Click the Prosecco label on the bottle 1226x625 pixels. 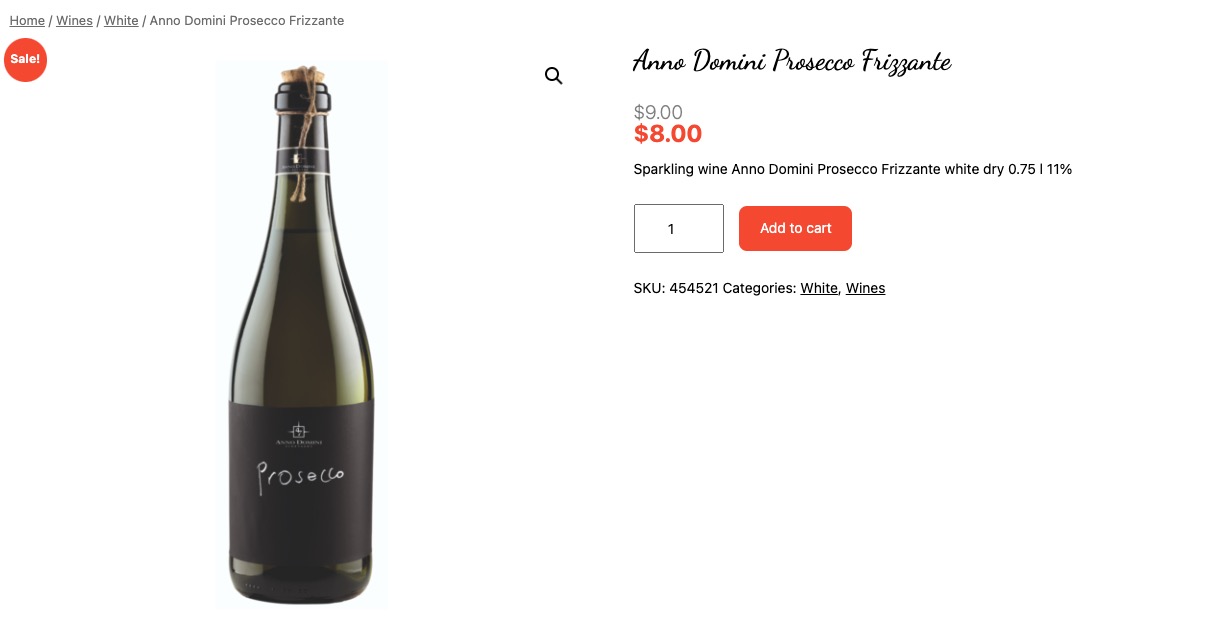(x=300, y=474)
